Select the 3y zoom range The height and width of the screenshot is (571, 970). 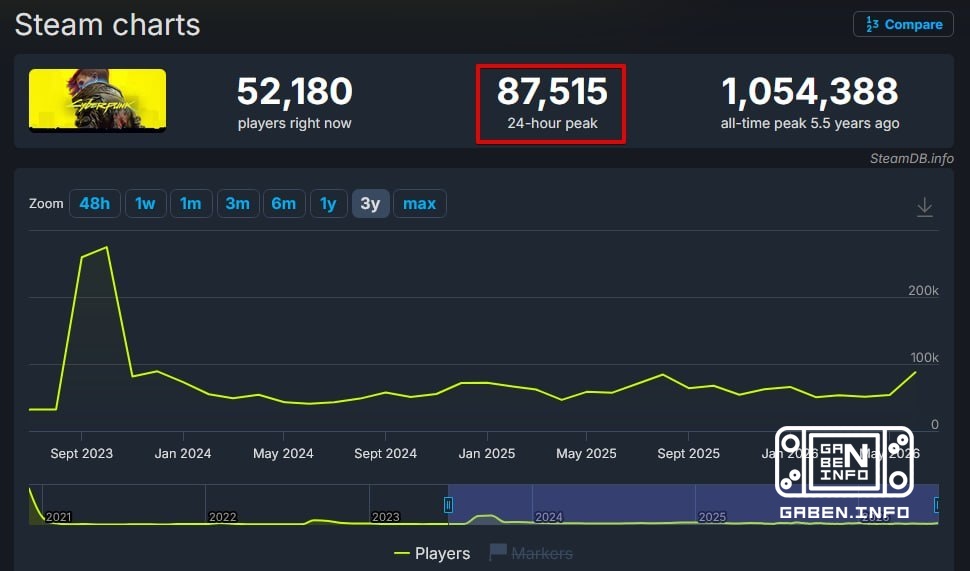pyautogui.click(x=371, y=204)
